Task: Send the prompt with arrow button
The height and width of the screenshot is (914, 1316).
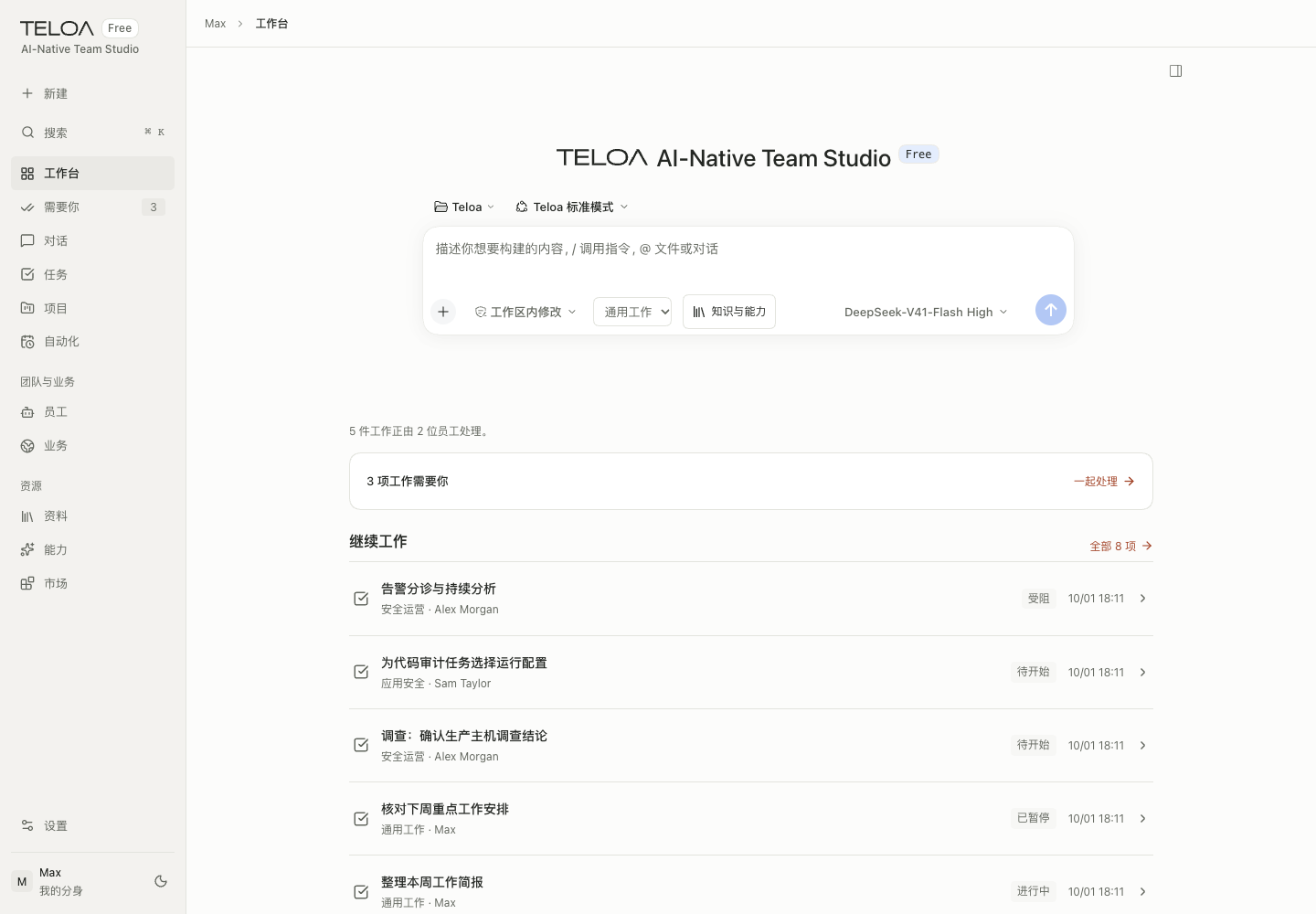Action: click(x=1051, y=310)
